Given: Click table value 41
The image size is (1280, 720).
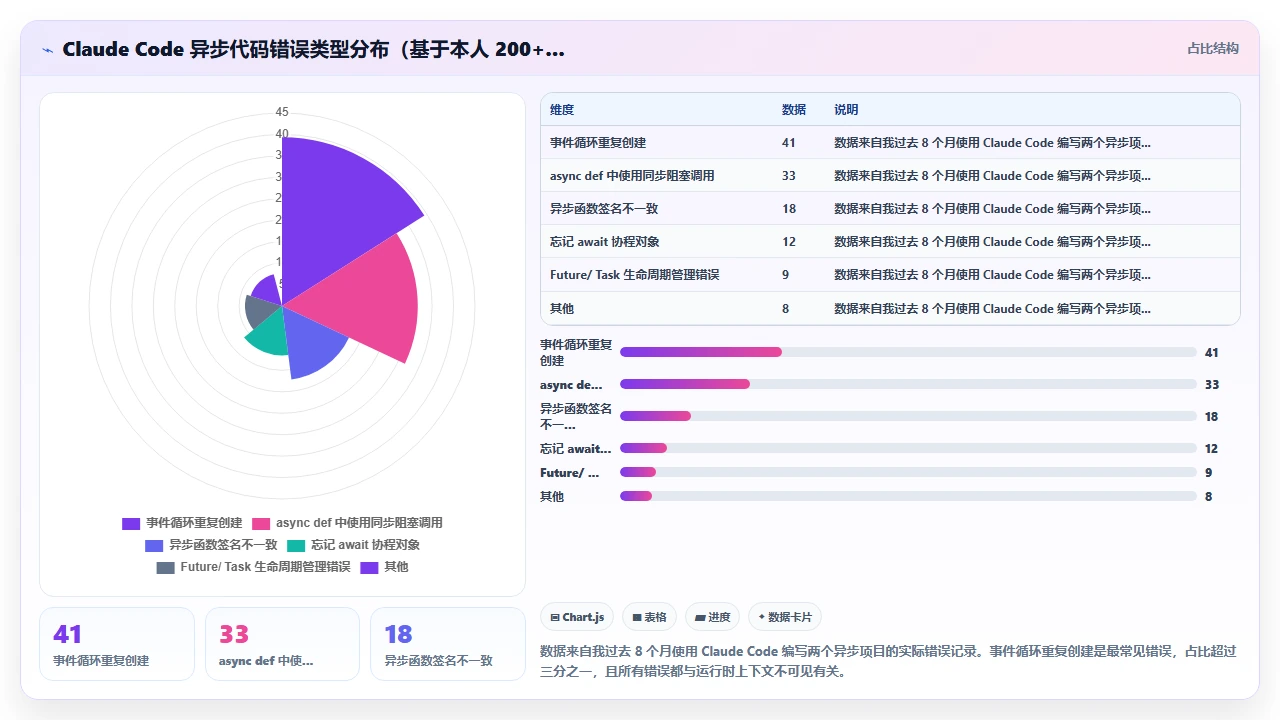Looking at the screenshot, I should (x=789, y=143).
